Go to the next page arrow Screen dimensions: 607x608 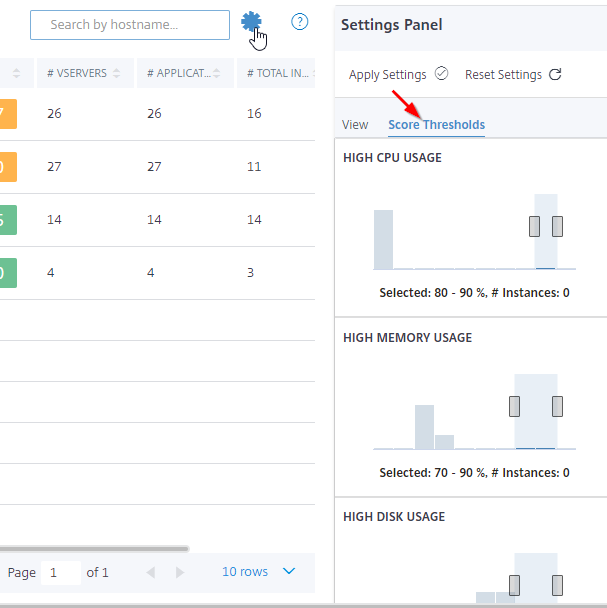[x=180, y=572]
